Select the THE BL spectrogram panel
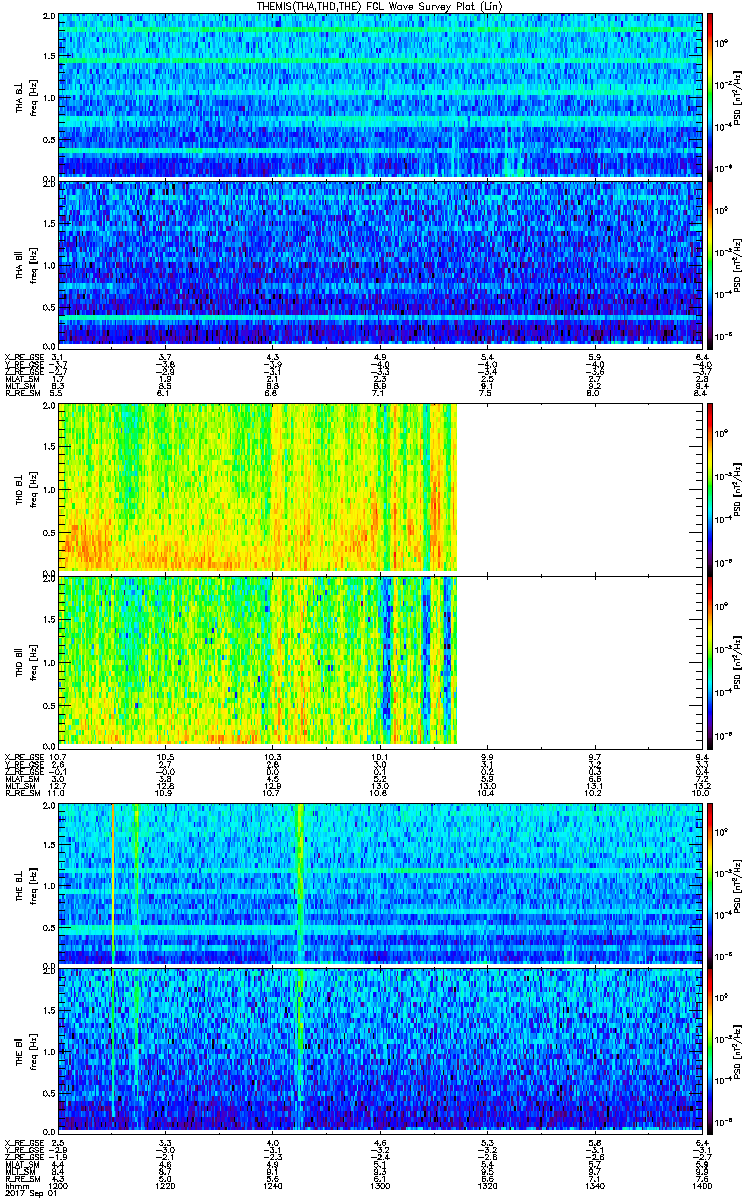 point(380,884)
